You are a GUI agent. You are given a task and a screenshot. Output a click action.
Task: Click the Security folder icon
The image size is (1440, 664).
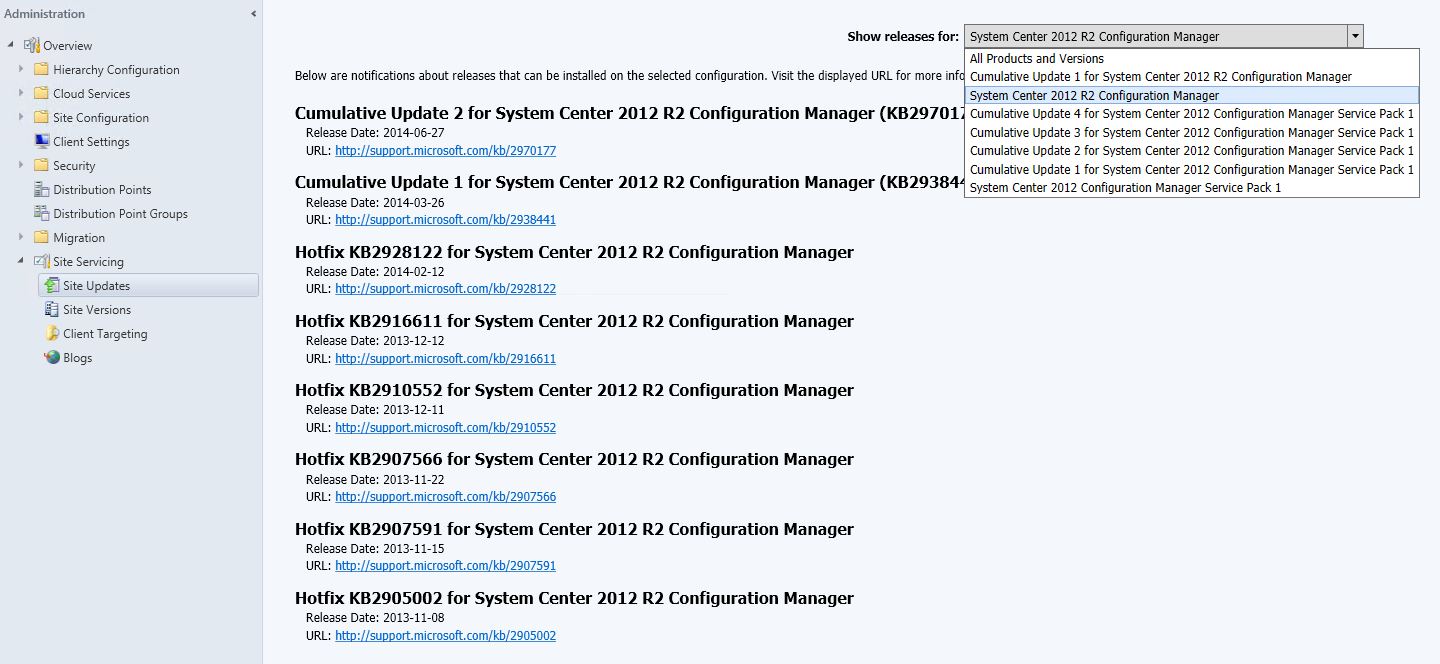tap(41, 165)
